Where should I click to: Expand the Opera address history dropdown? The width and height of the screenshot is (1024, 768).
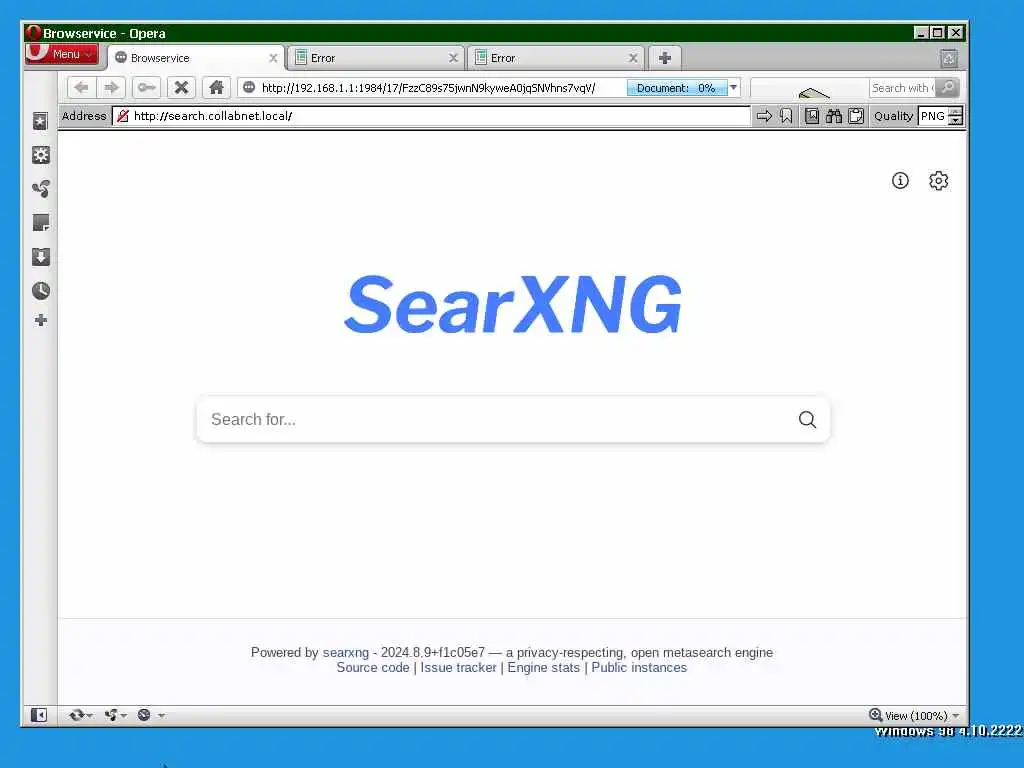point(733,88)
